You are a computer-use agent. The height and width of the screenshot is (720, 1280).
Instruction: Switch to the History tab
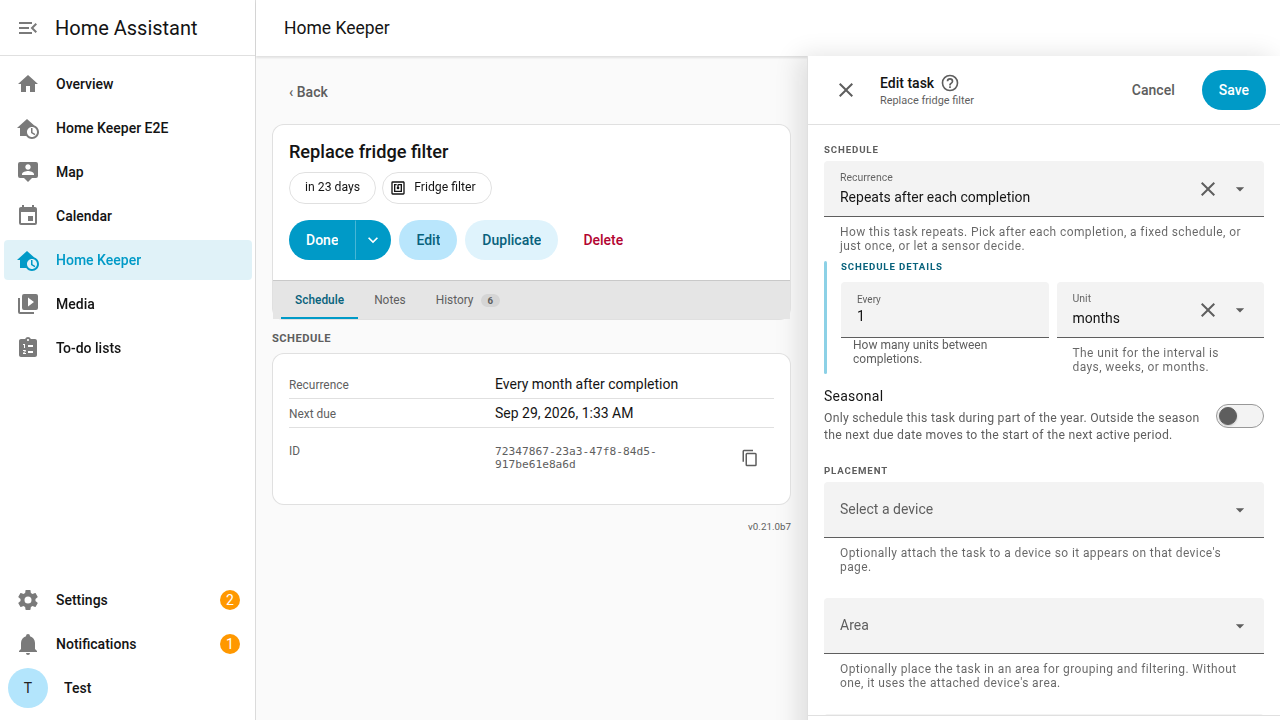tap(467, 300)
